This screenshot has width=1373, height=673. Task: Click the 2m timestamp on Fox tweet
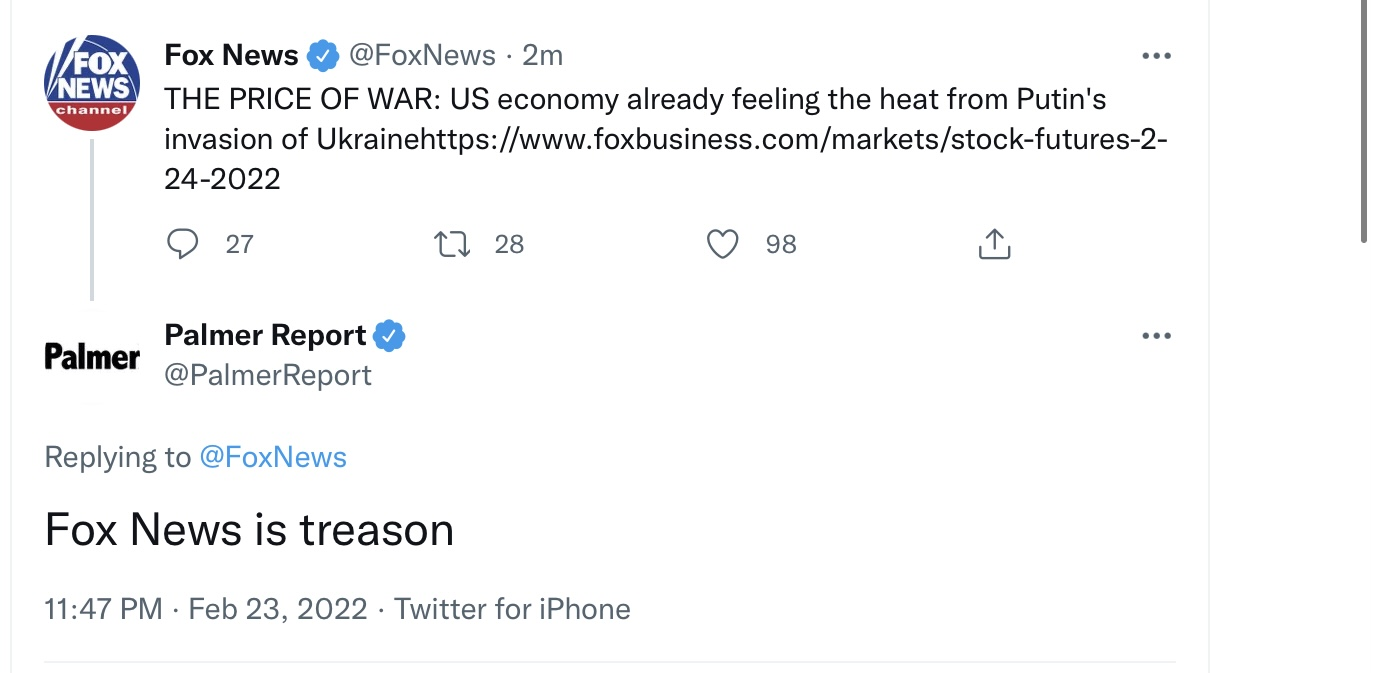543,55
